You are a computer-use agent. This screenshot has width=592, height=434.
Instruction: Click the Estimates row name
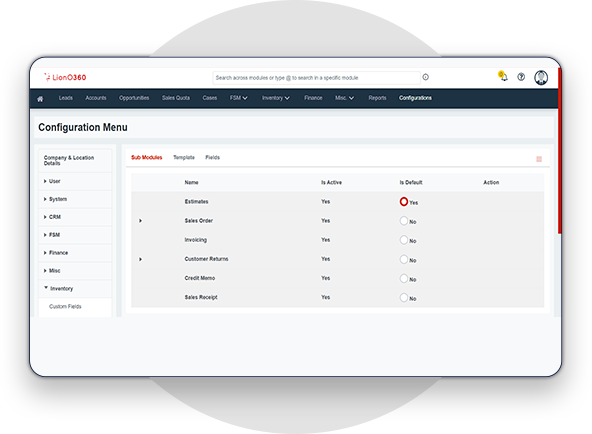[196, 202]
